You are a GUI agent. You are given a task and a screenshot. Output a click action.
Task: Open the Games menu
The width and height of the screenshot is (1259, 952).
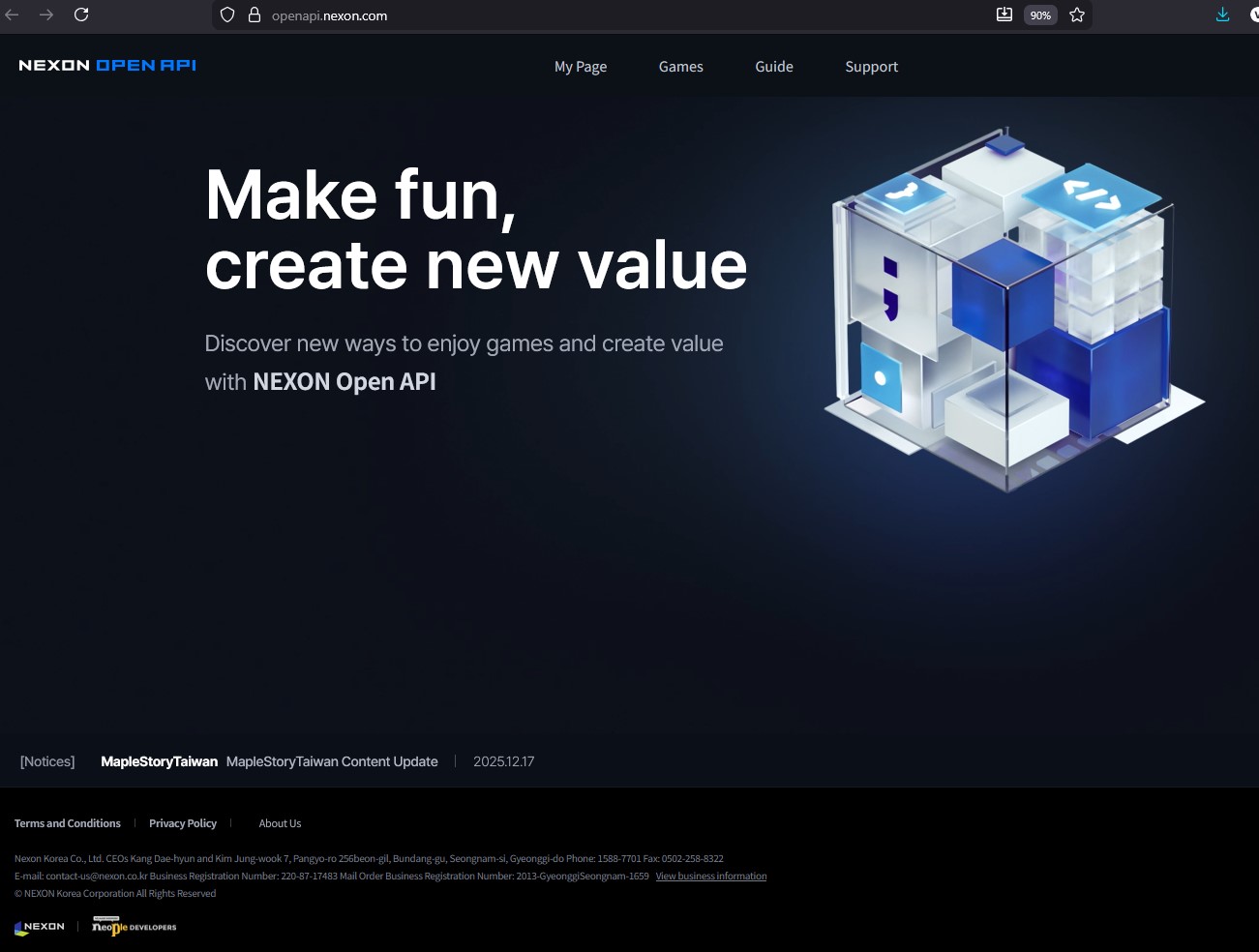point(681,67)
